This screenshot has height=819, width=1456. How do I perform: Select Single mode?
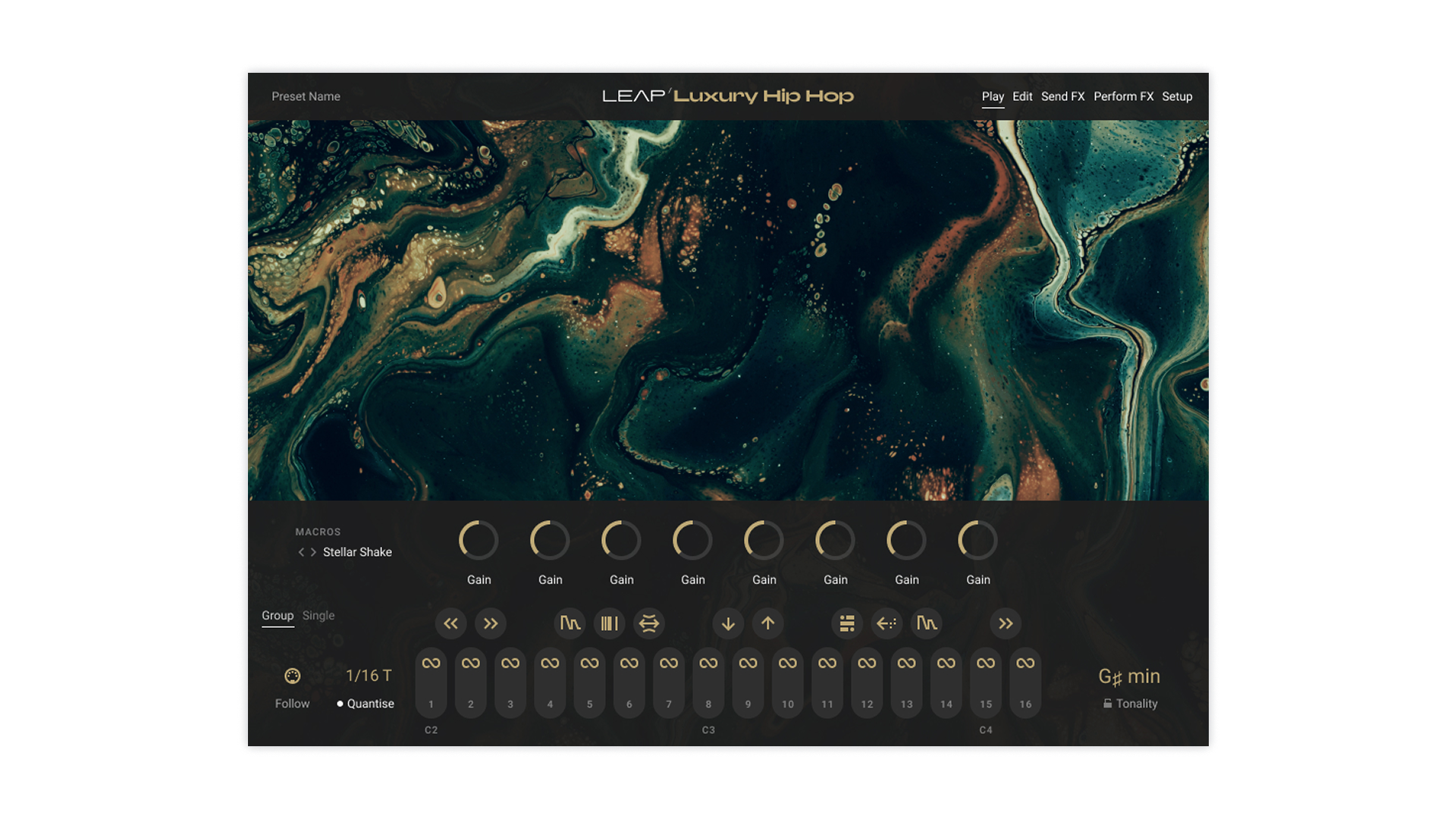coord(318,616)
